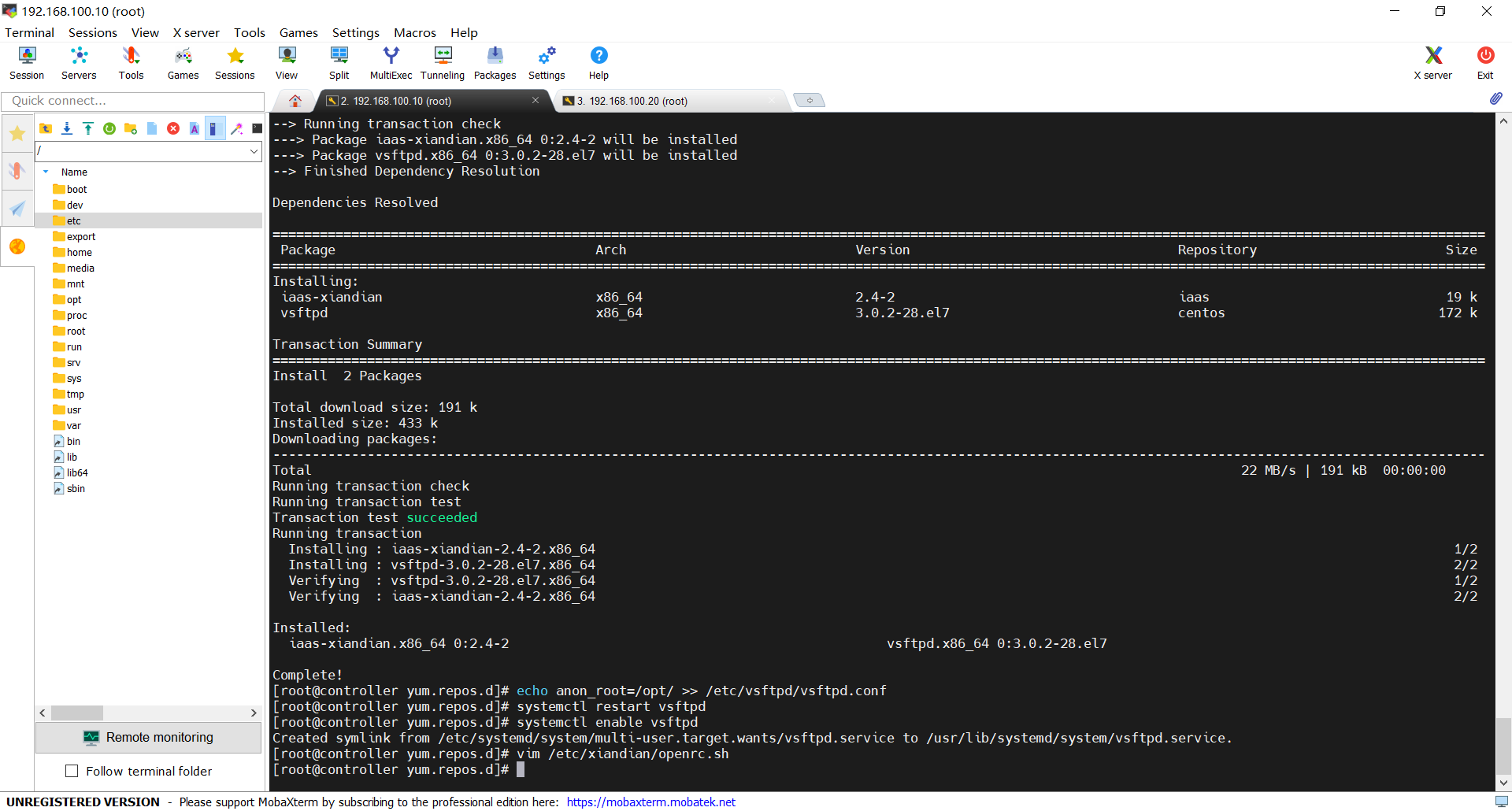The height and width of the screenshot is (811, 1512).
Task: Create a new folder in SFTP panel
Action: tap(131, 128)
